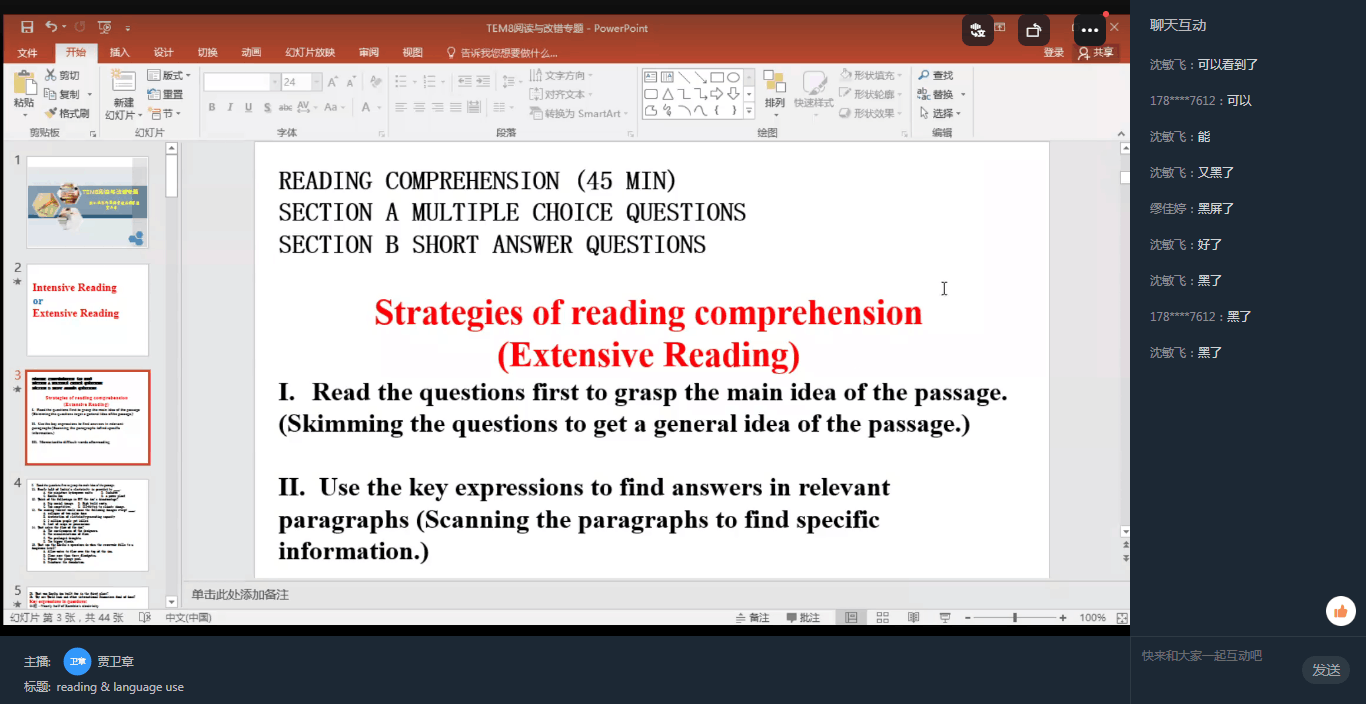Screen dimensions: 1366x704
Task: Expand the 节 section dropdown
Action: click(166, 113)
